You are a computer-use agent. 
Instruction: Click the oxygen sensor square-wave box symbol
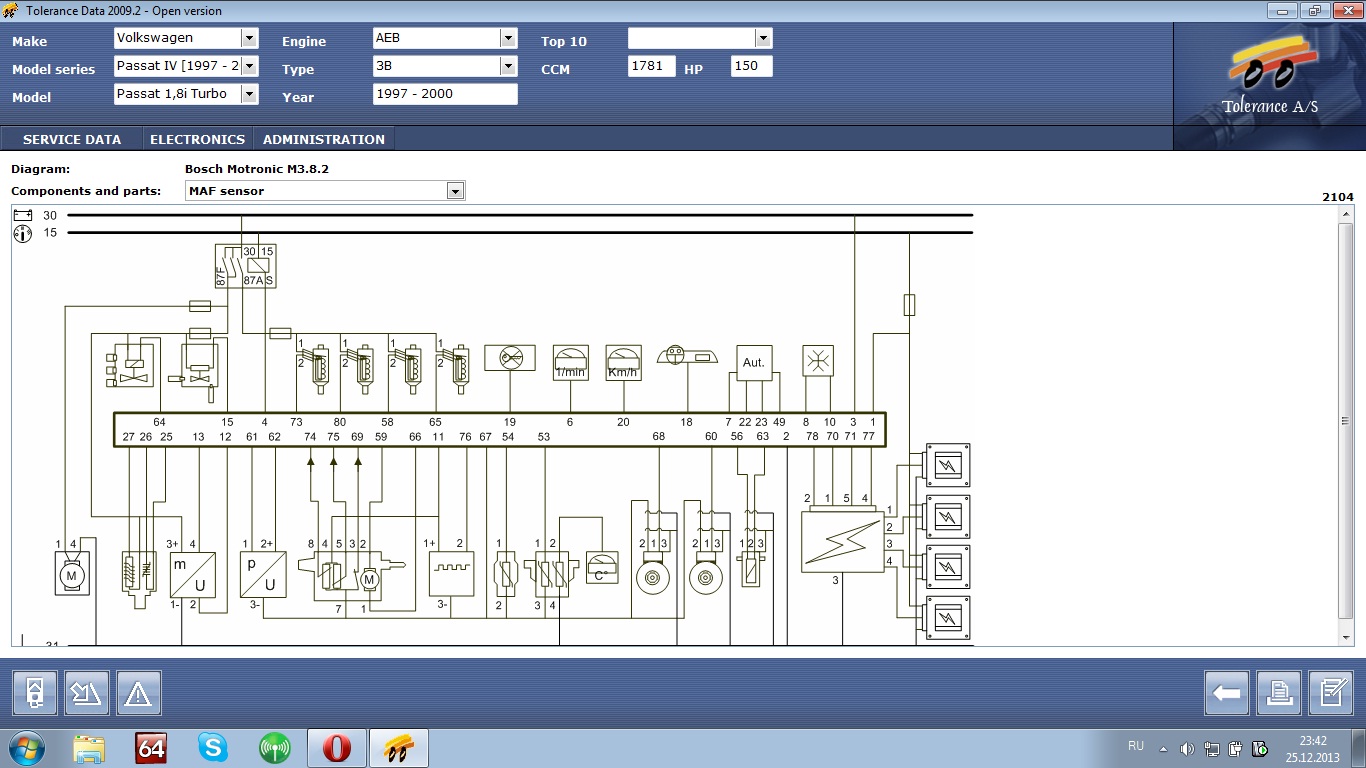[451, 574]
